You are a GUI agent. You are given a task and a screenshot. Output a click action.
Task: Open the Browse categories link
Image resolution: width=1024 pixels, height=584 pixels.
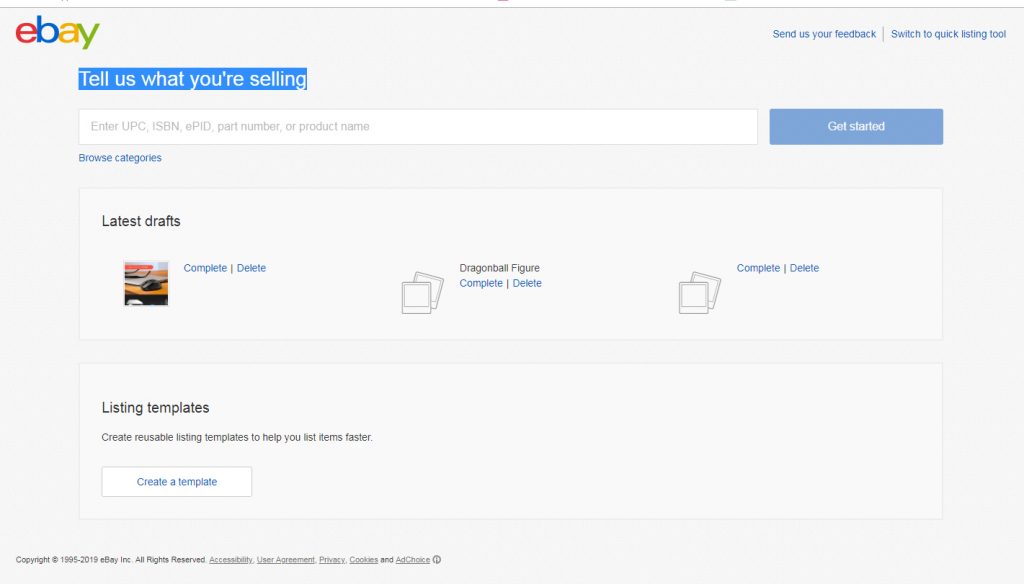[x=120, y=158]
